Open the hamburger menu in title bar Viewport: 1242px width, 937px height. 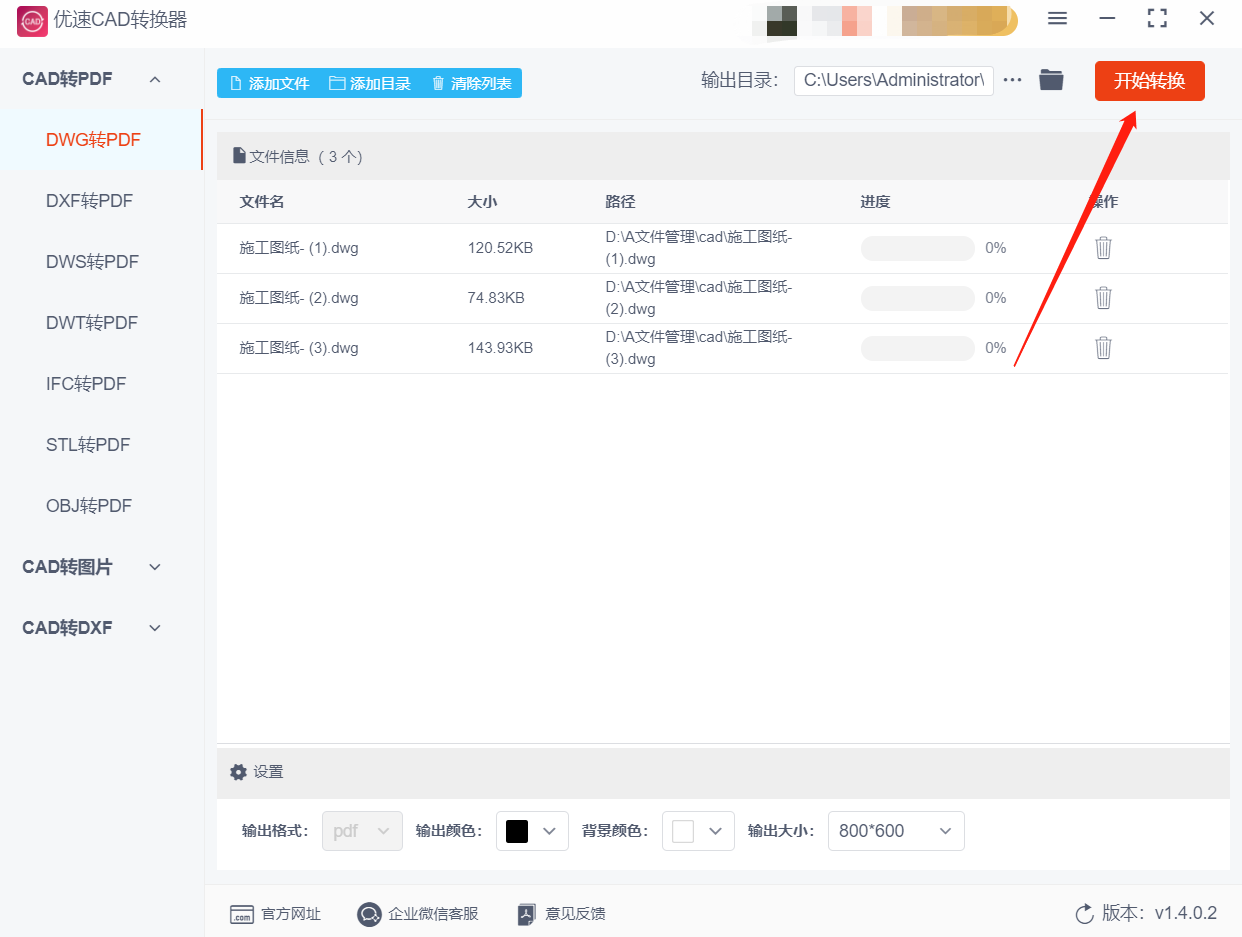(x=1057, y=19)
